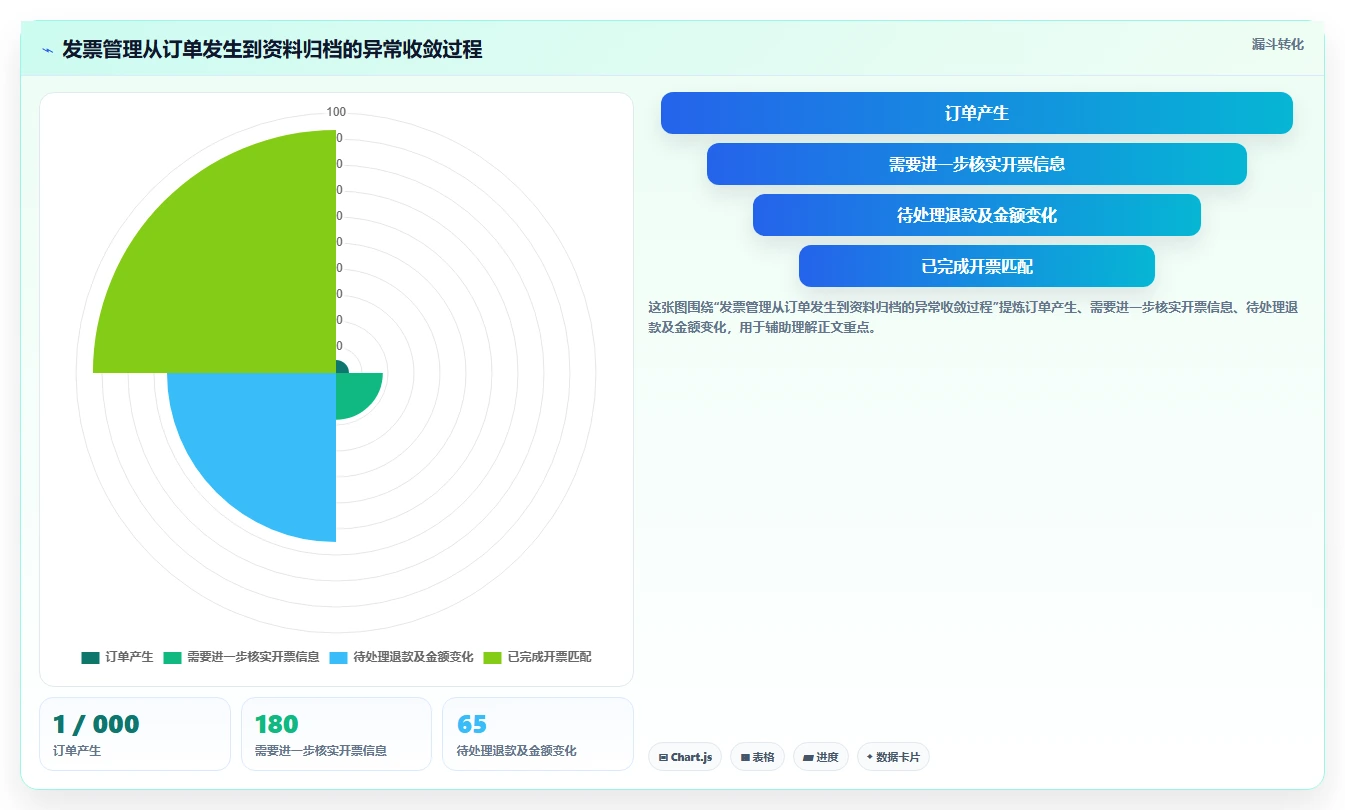Click the 100 axis tick label

pyautogui.click(x=336, y=112)
